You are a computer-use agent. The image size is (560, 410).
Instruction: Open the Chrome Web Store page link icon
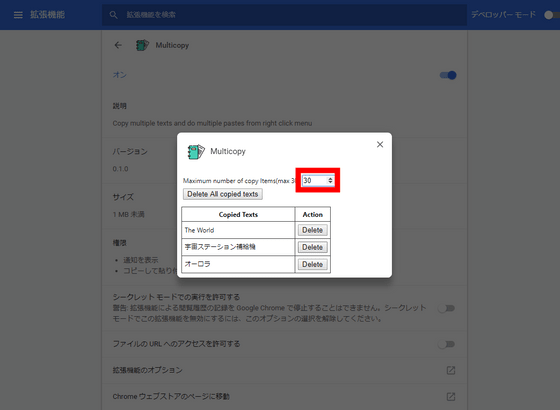pyautogui.click(x=451, y=396)
